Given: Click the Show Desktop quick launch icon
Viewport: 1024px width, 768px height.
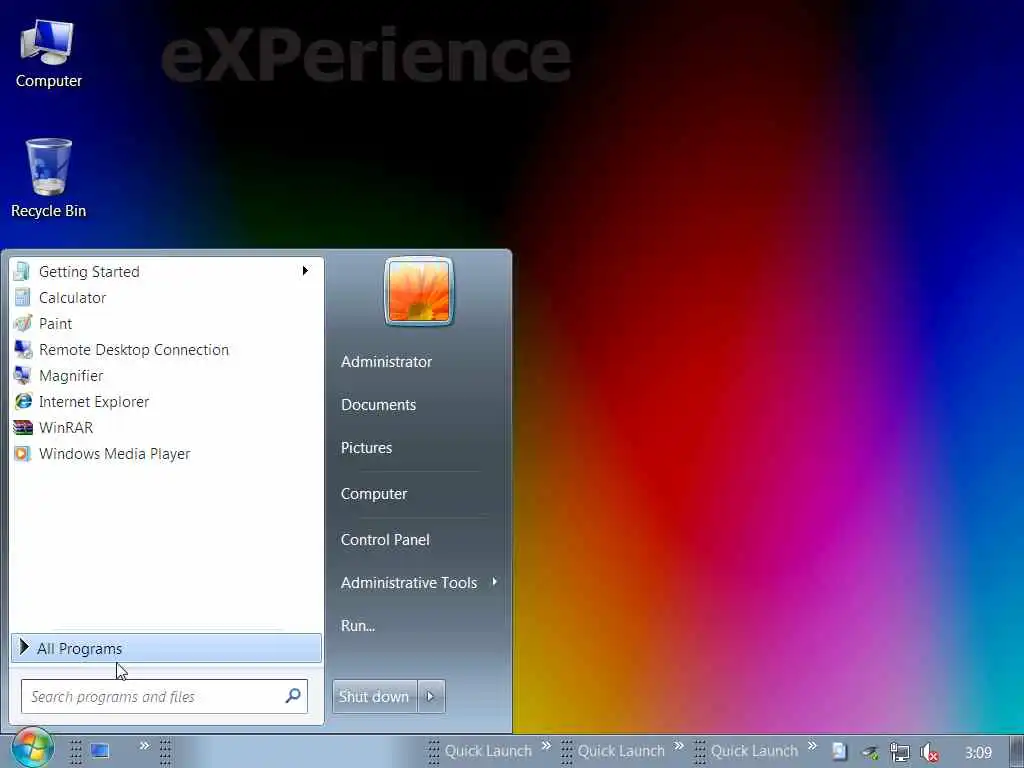Looking at the screenshot, I should click(x=100, y=751).
